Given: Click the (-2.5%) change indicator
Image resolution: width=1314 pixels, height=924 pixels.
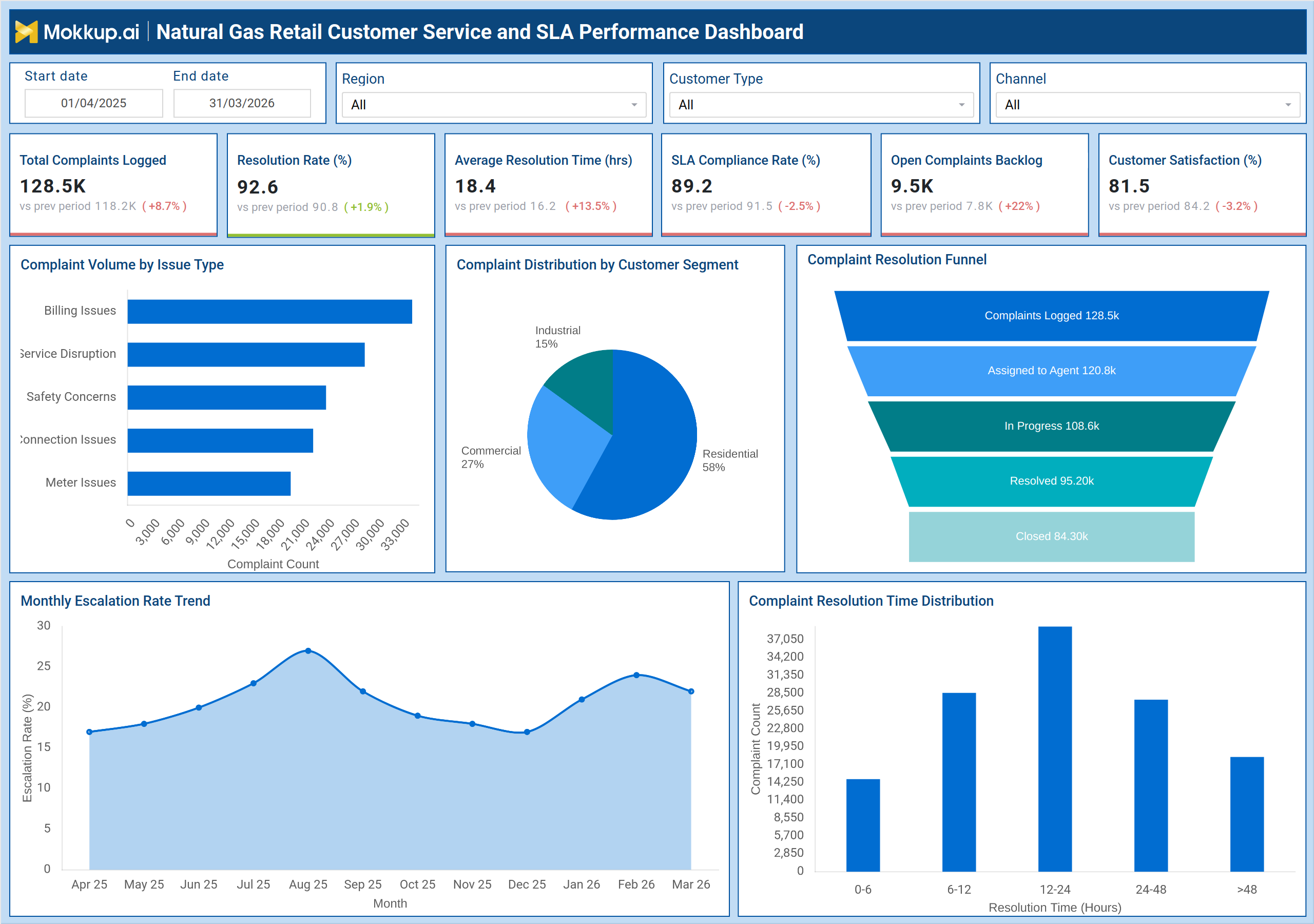Looking at the screenshot, I should coord(799,206).
